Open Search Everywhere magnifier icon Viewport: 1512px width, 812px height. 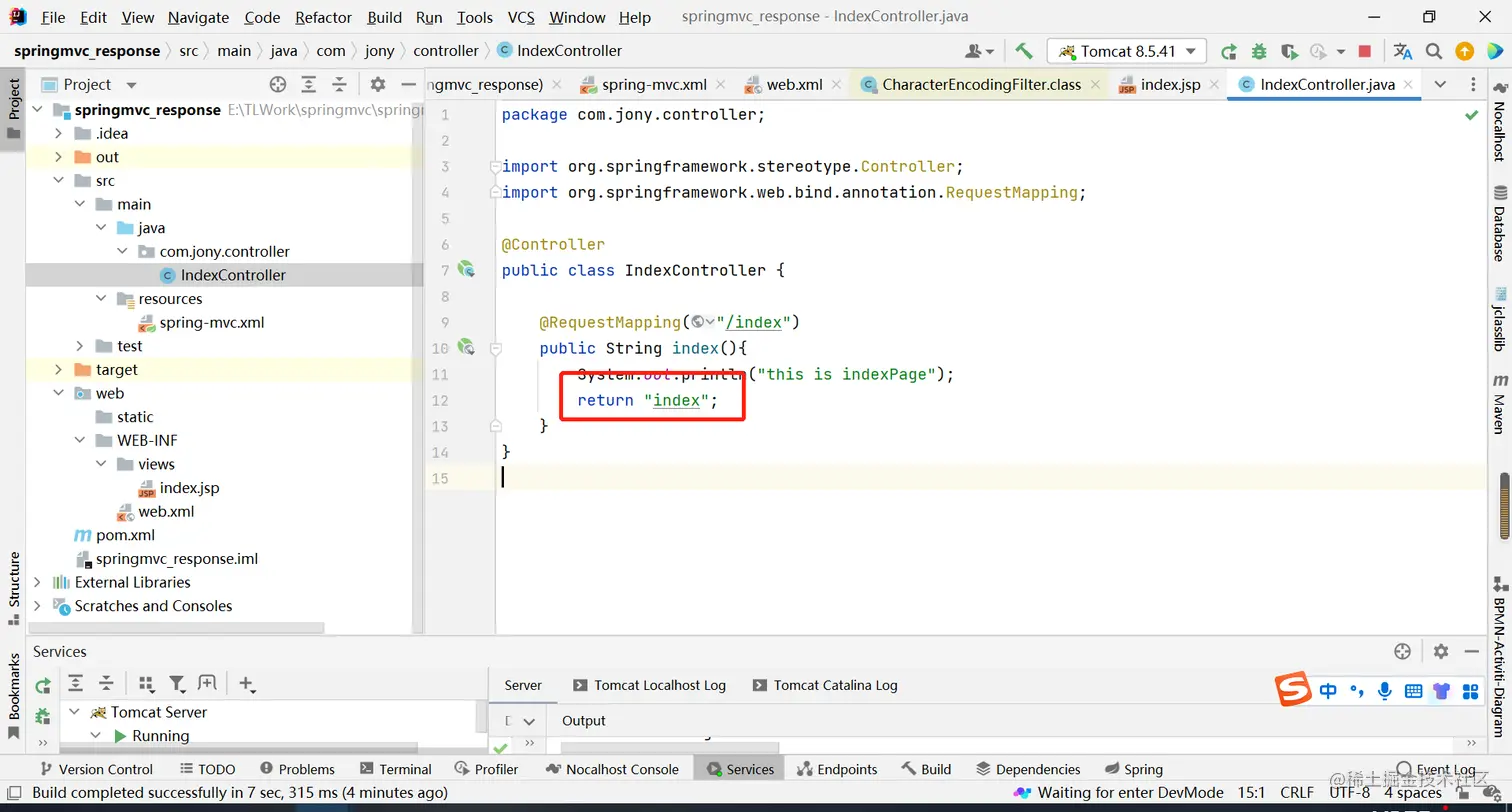[1433, 51]
